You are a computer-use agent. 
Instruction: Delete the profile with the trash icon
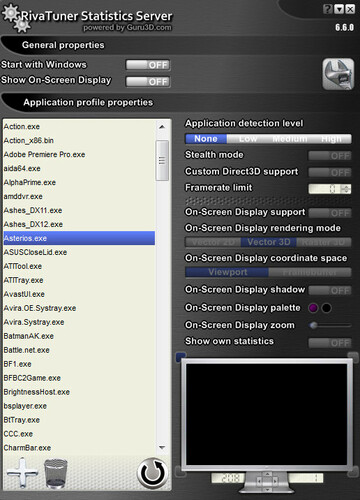pyautogui.click(x=56, y=473)
